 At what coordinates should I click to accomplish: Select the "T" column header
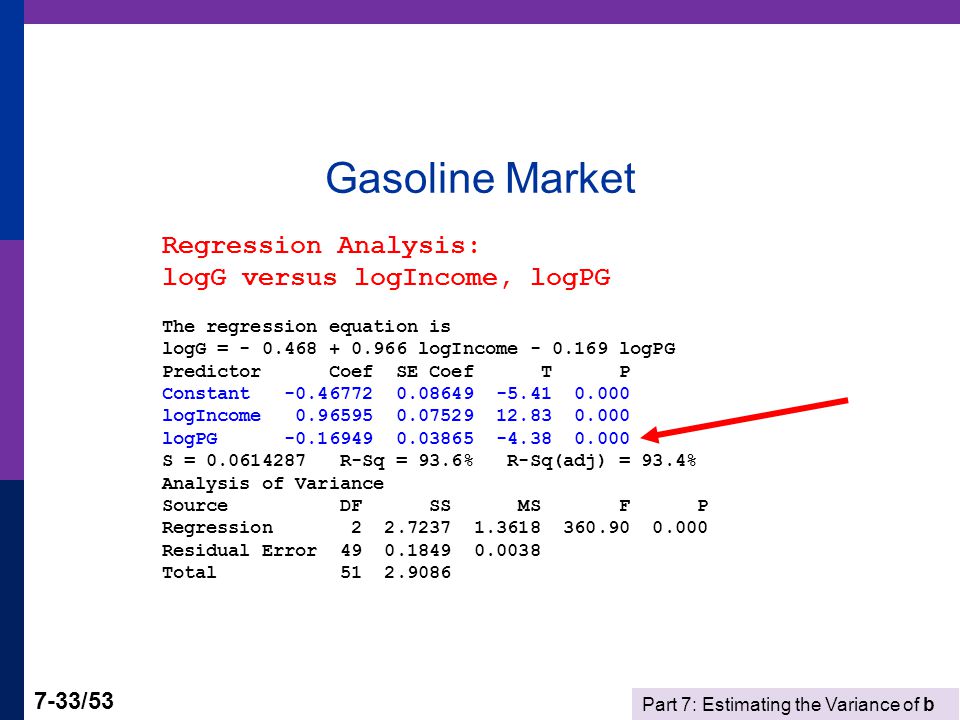[x=546, y=372]
